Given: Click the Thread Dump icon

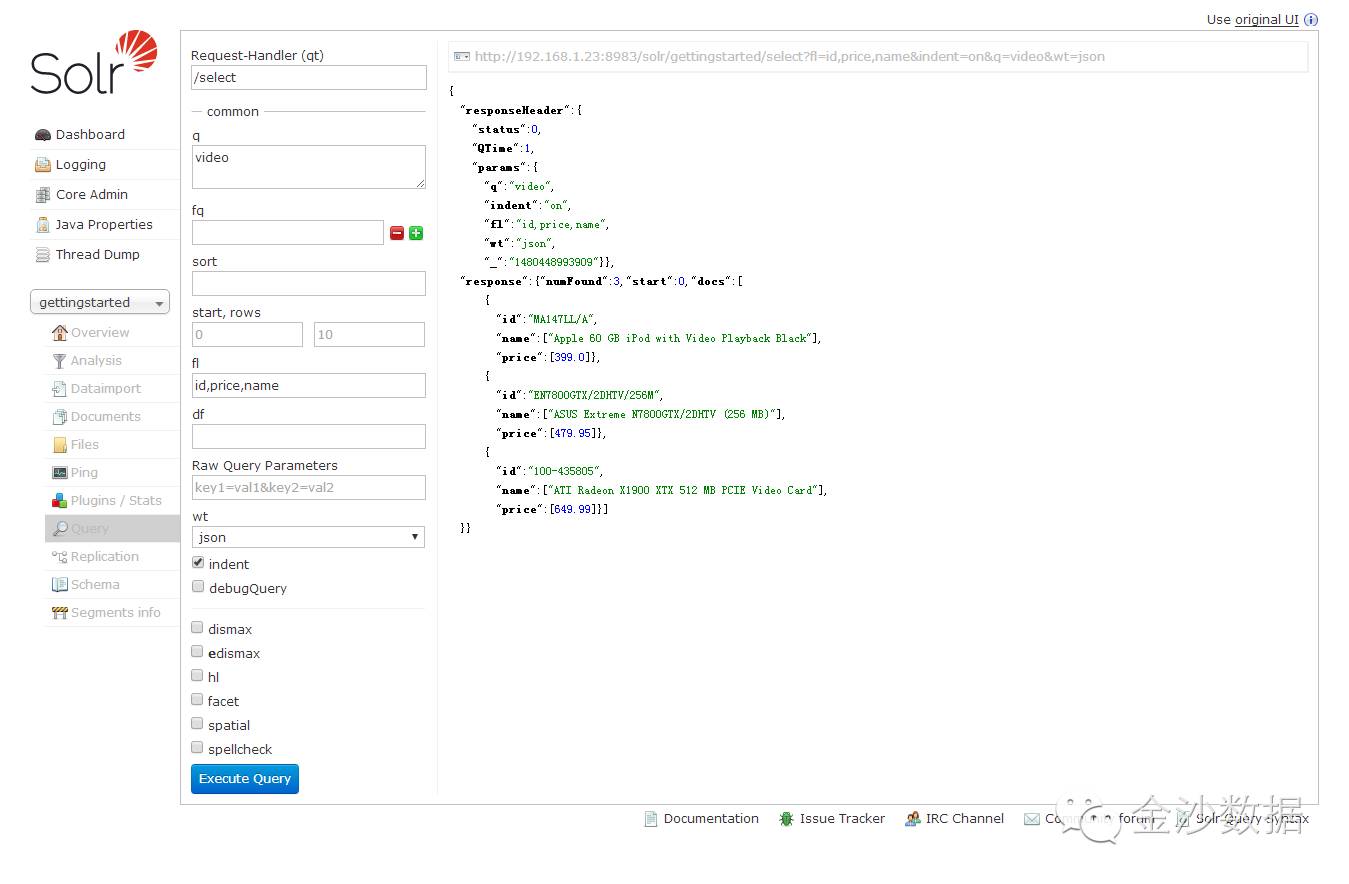Looking at the screenshot, I should pyautogui.click(x=42, y=255).
